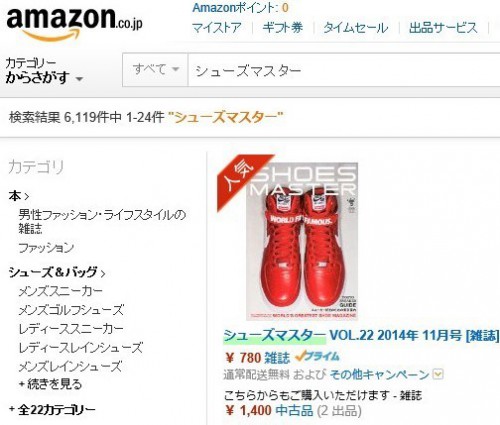The width and height of the screenshot is (500, 425).
Task: Open ギフト券 in top navigation
Action: tap(283, 28)
